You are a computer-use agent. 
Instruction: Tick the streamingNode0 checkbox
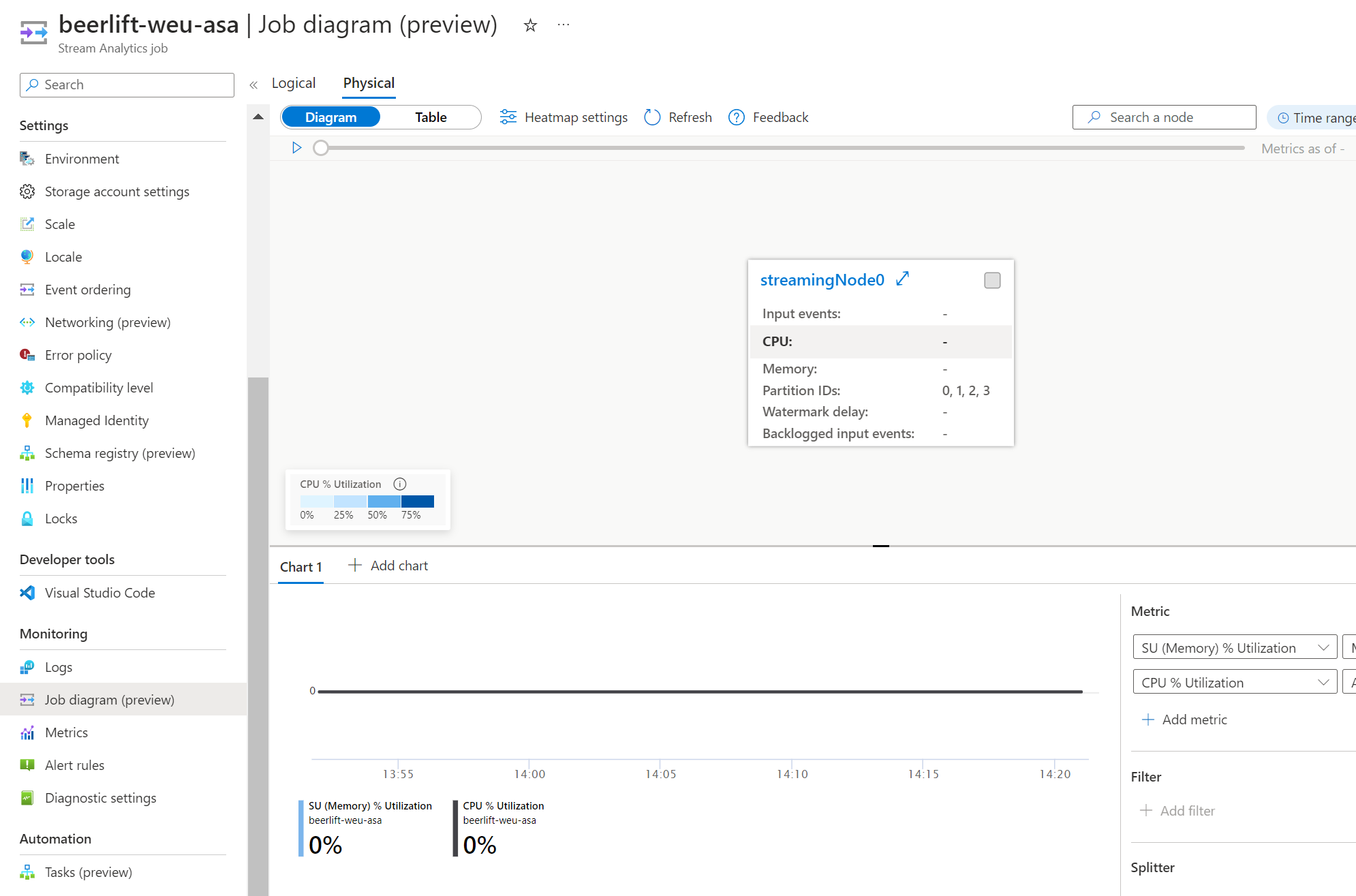pyautogui.click(x=992, y=280)
